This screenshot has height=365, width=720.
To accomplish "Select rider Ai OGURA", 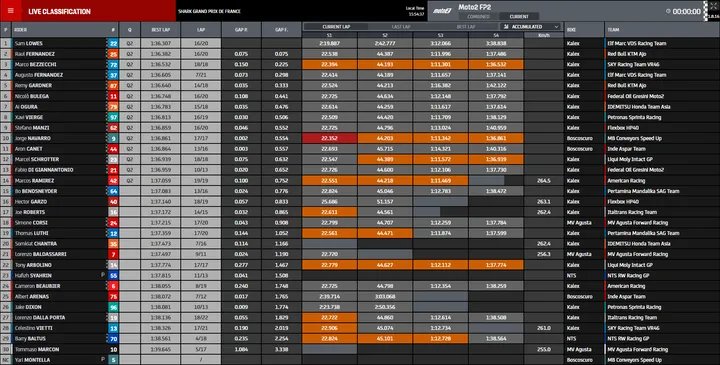I will (x=26, y=107).
